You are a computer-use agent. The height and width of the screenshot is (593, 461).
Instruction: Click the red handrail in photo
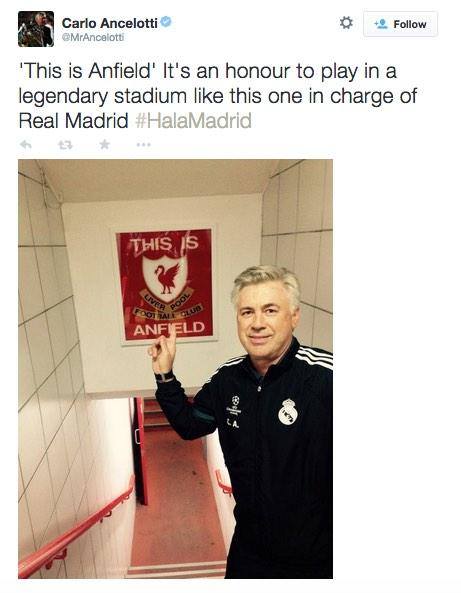76,529
